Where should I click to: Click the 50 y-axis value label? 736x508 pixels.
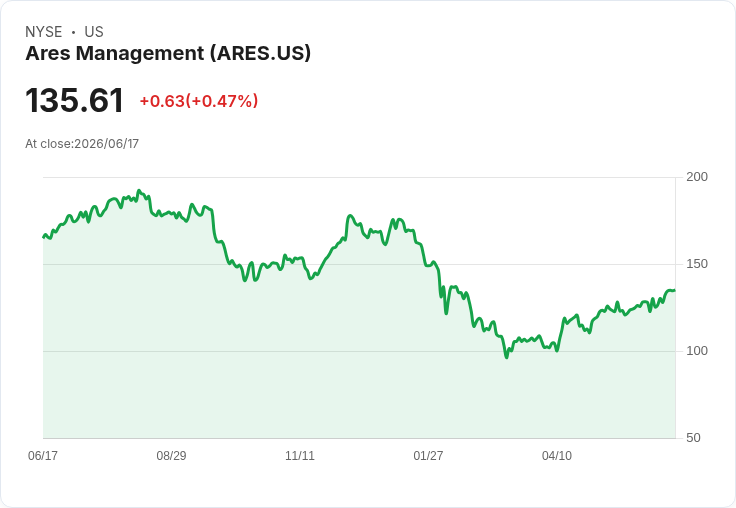pos(693,438)
